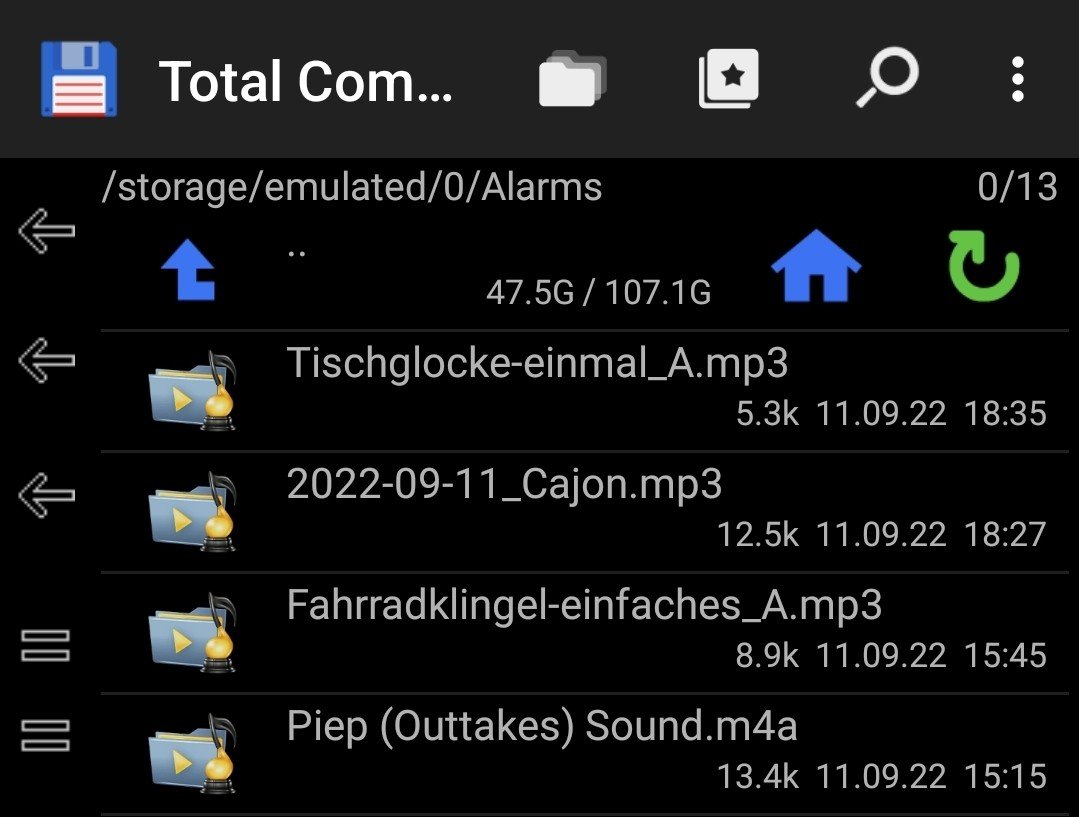This screenshot has width=1079, height=817.
Task: Open the folder history icon
Action: [572, 79]
